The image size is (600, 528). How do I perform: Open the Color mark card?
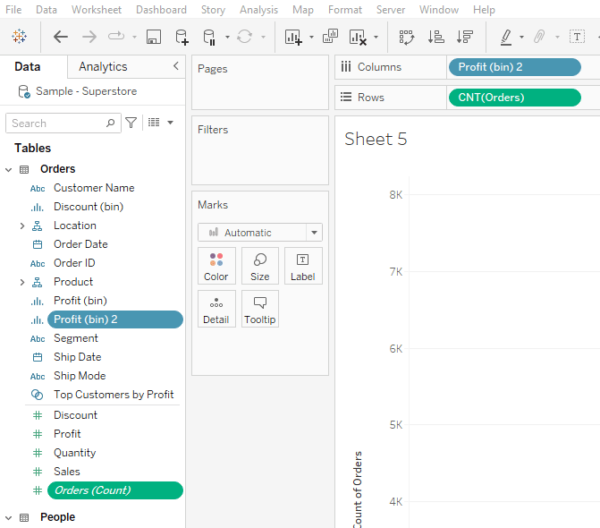216,266
